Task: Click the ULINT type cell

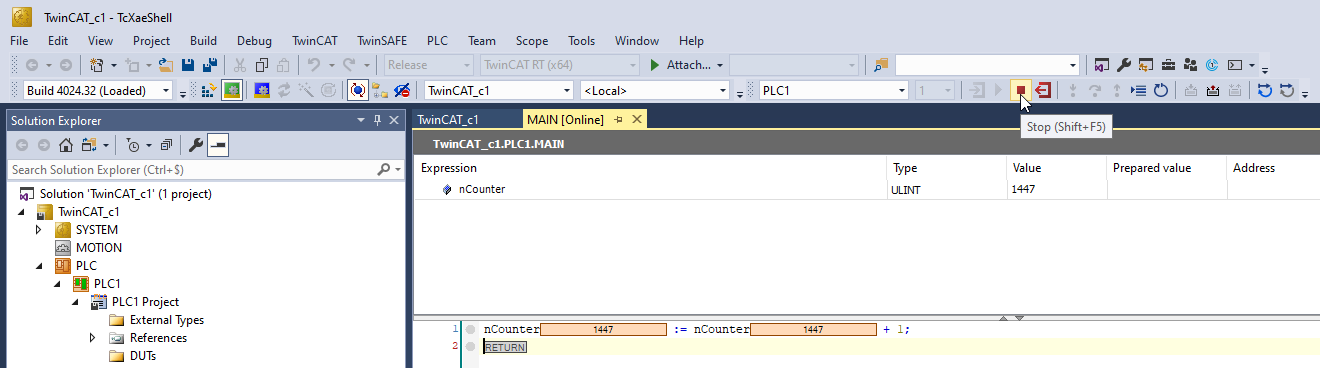Action: point(947,189)
